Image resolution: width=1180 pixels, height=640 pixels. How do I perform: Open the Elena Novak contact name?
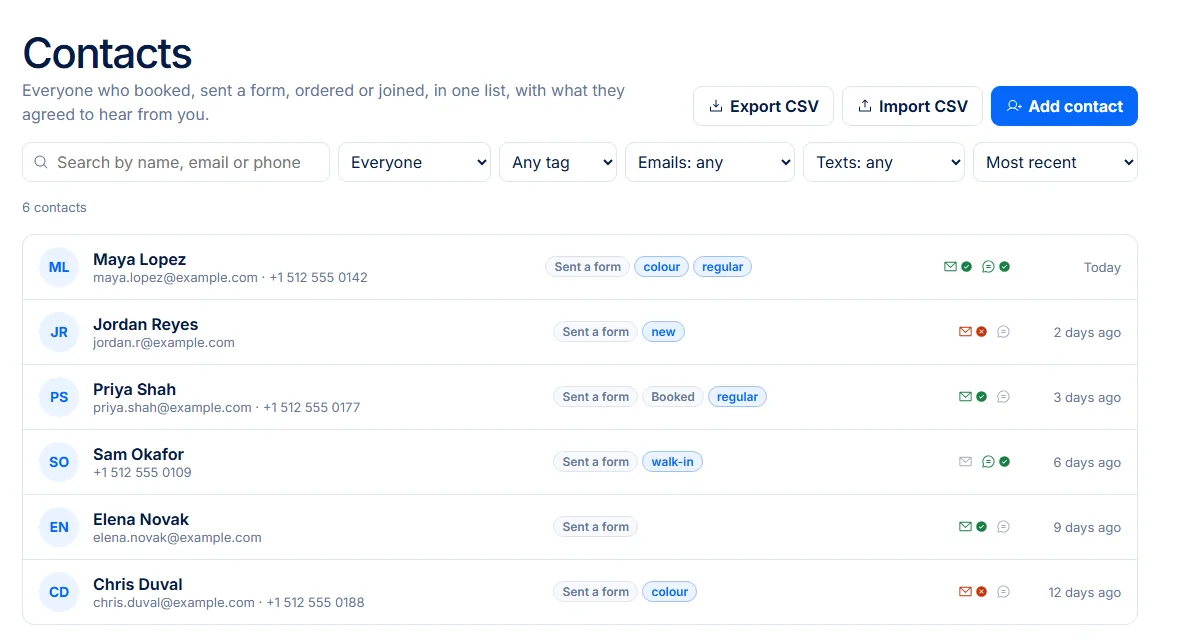click(141, 520)
